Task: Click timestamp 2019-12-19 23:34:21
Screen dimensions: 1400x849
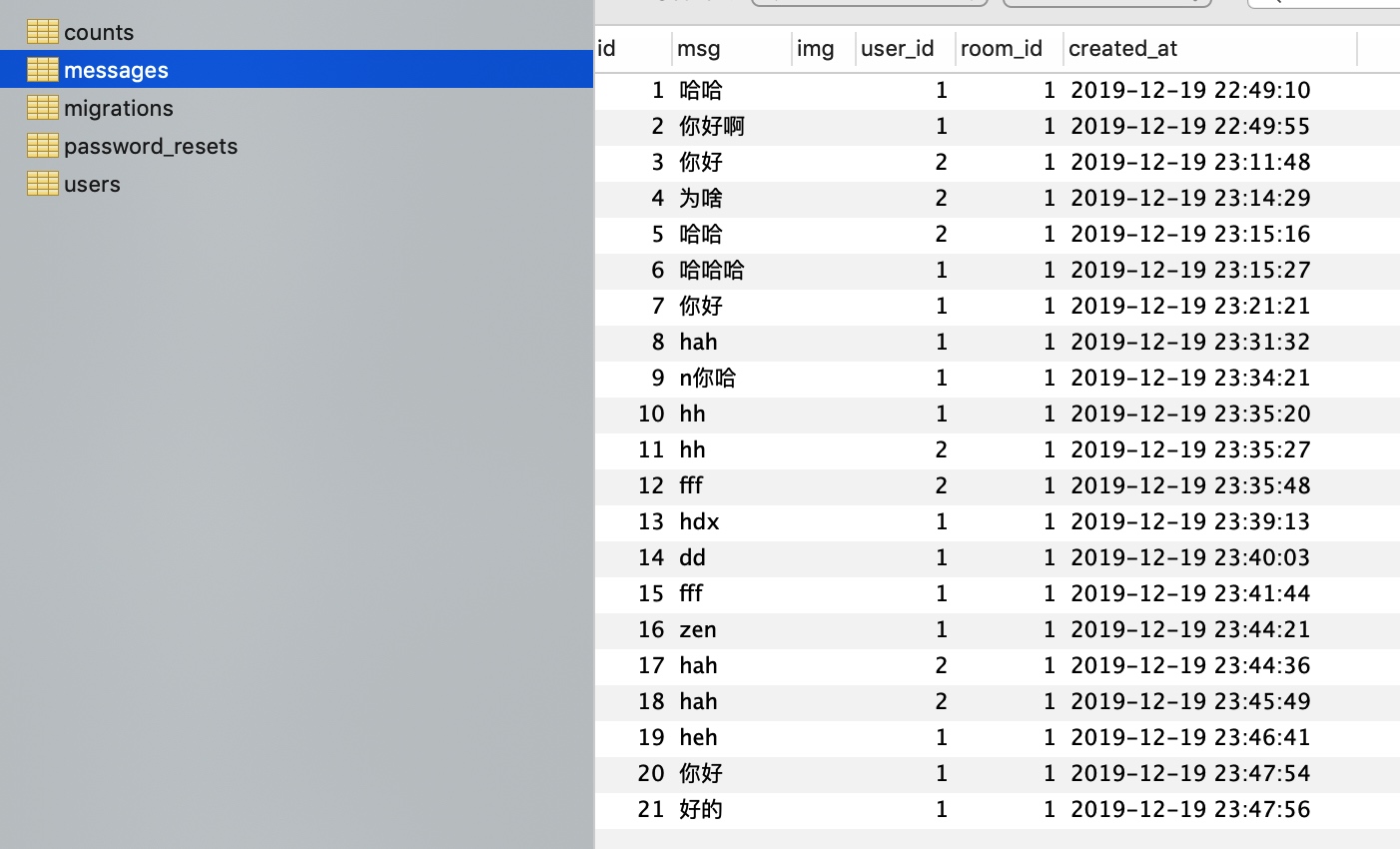Action: point(1190,378)
